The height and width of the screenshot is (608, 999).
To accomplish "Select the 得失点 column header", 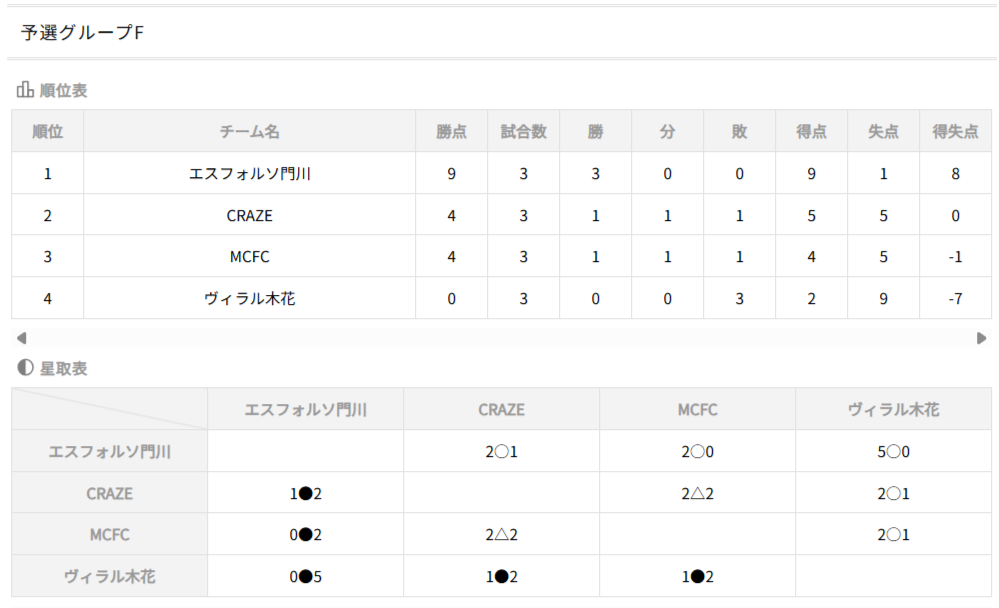I will [x=955, y=131].
